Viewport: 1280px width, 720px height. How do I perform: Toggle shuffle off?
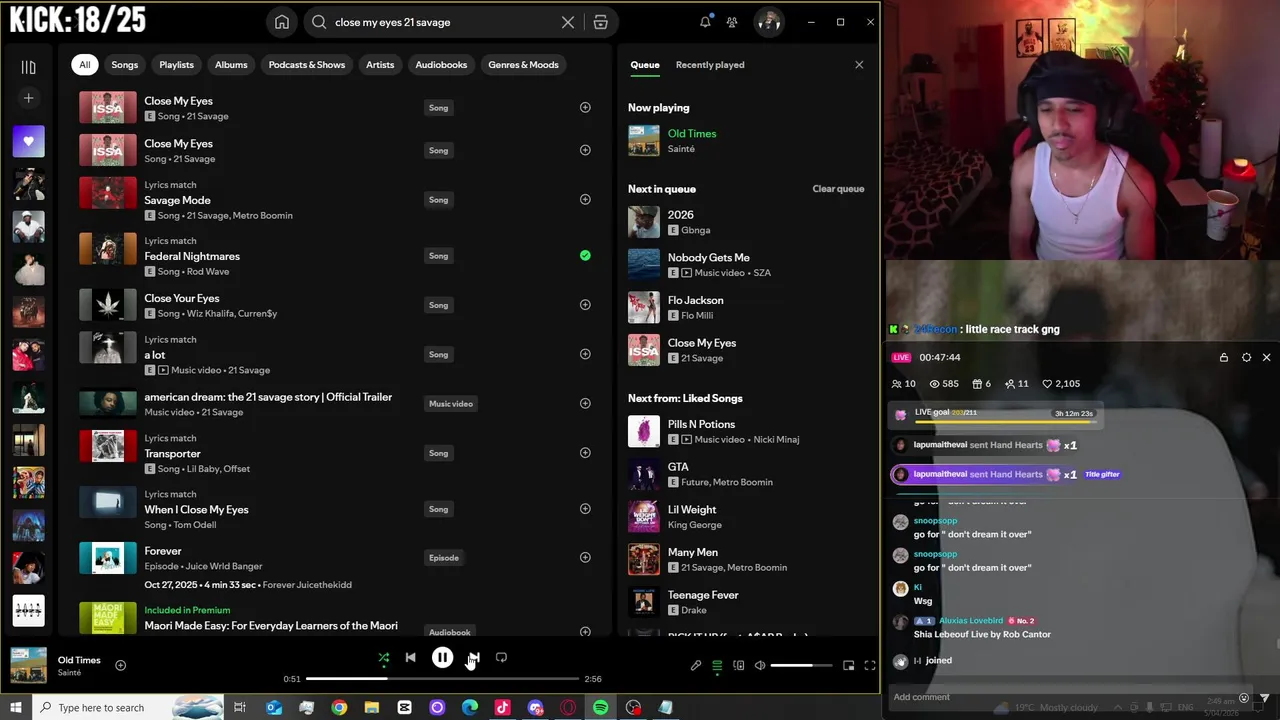click(x=383, y=657)
